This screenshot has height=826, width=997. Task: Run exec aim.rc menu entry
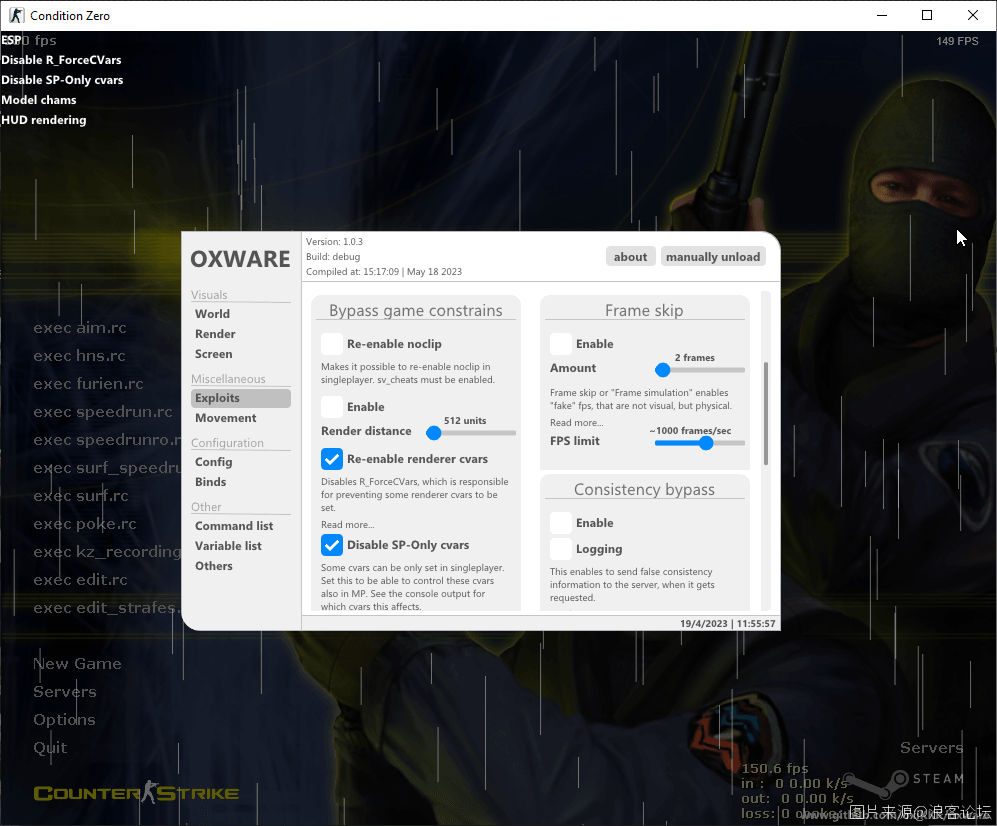[x=80, y=328]
